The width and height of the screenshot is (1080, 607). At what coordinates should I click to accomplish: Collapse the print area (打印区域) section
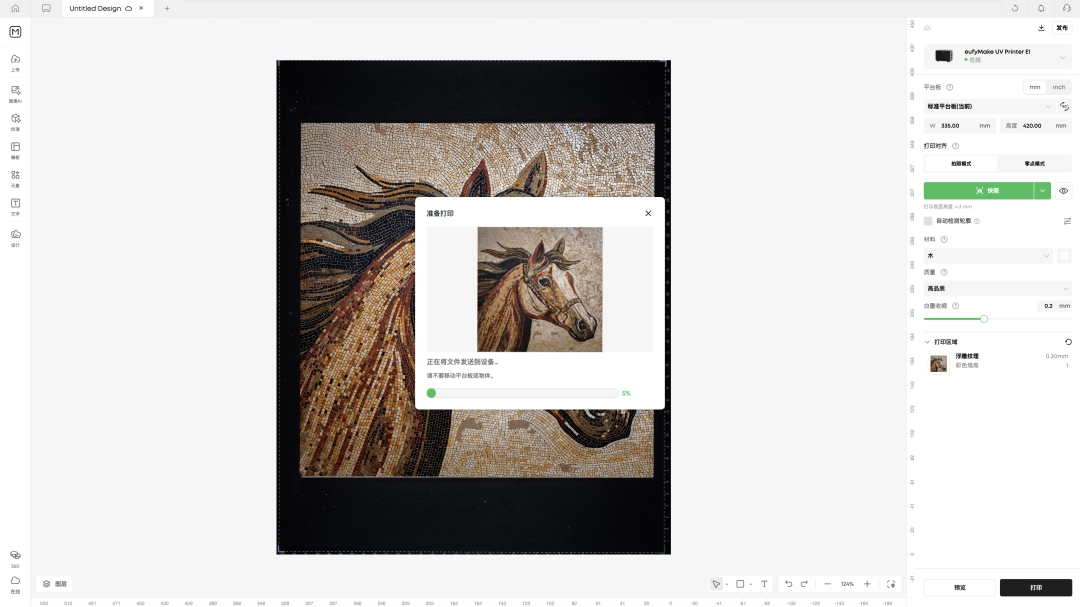click(x=927, y=342)
